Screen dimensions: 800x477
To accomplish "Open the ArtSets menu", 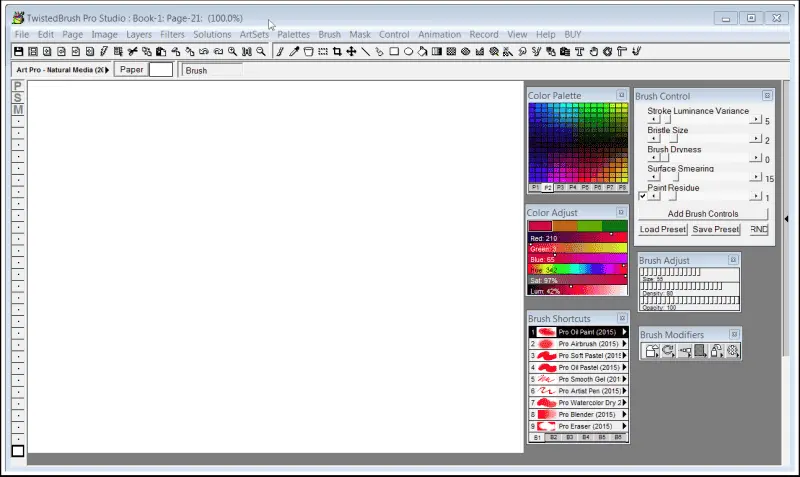I will pyautogui.click(x=254, y=34).
